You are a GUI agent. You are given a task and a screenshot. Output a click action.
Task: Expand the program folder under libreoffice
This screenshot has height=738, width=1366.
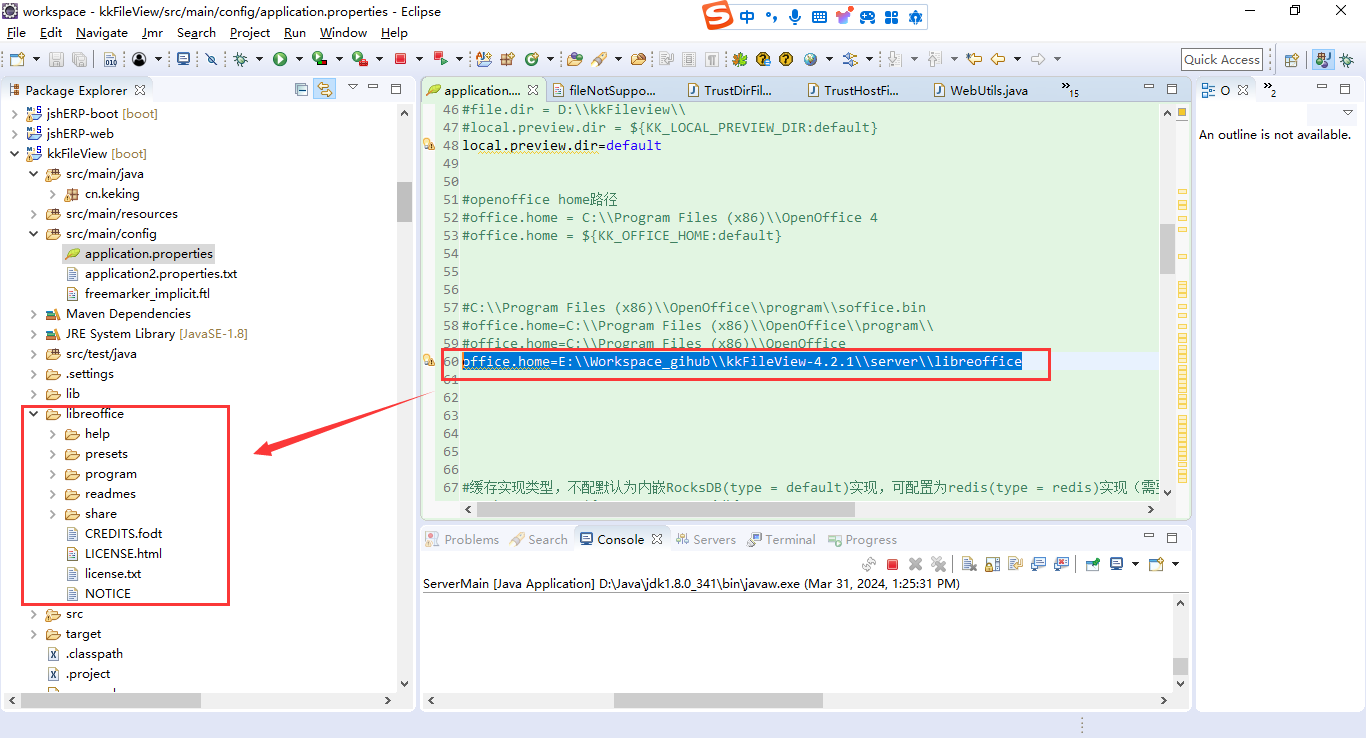tap(52, 474)
